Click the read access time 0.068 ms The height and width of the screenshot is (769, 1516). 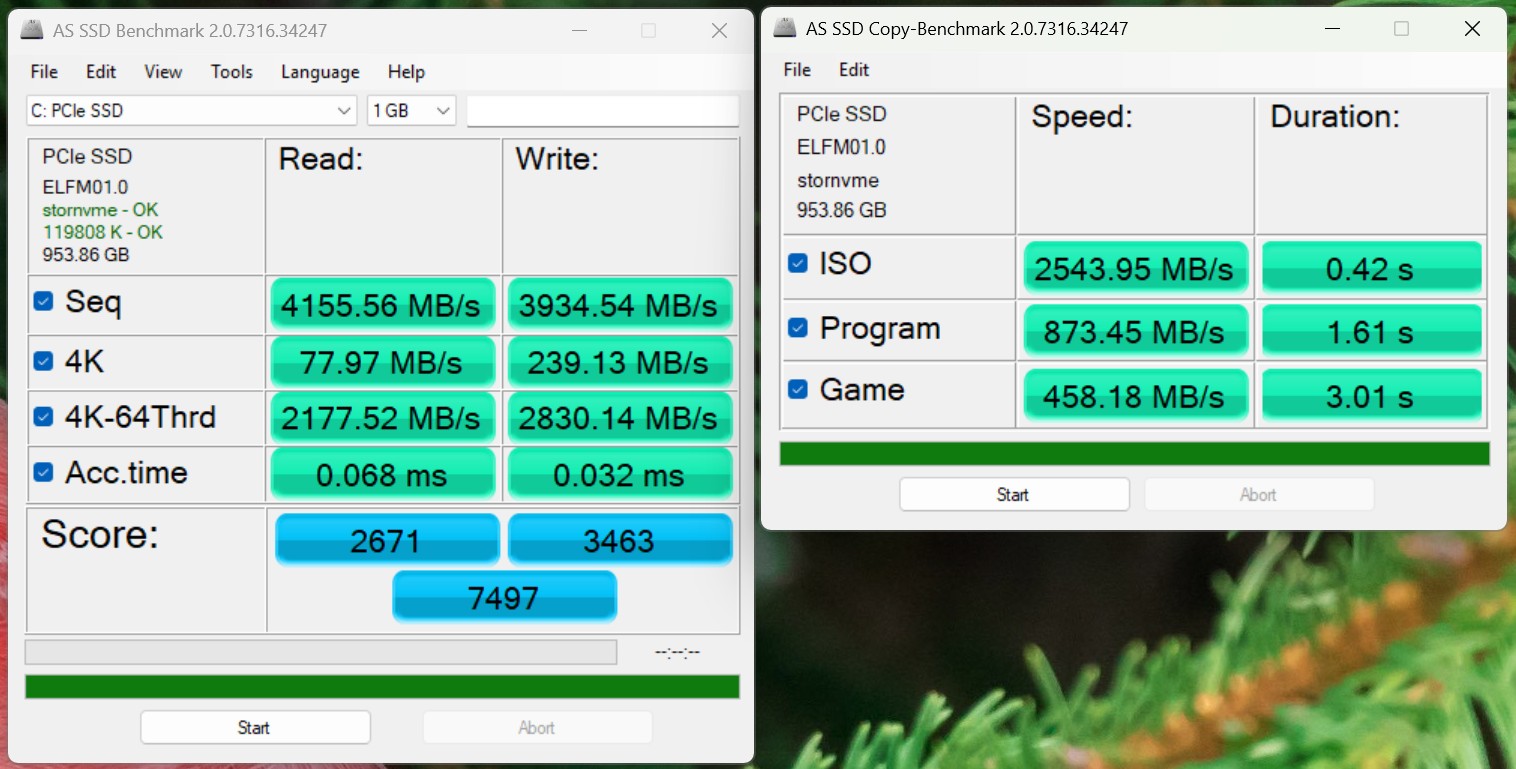pos(383,473)
